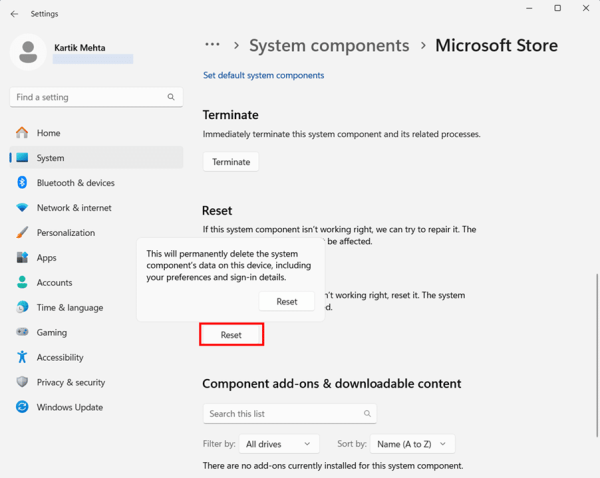The height and width of the screenshot is (478, 600).
Task: Open Privacy & security settings
Action: pyautogui.click(x=96, y=382)
